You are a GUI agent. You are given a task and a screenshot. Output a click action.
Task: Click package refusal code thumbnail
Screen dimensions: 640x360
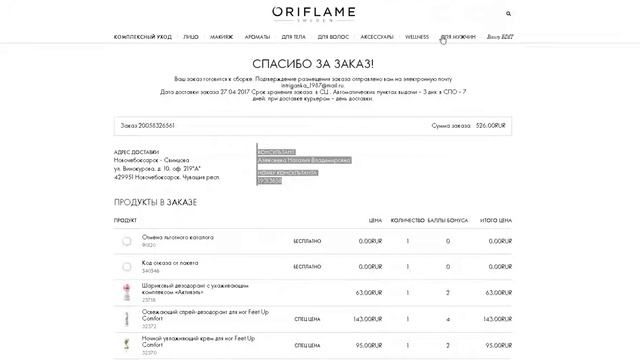click(x=127, y=267)
